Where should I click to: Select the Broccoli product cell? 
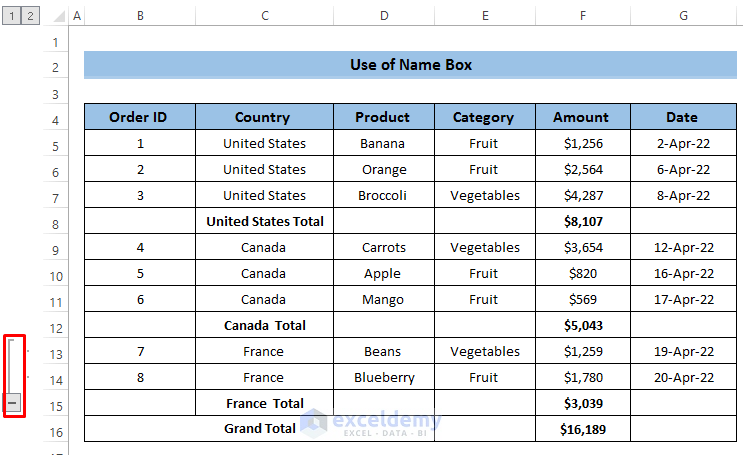click(383, 195)
